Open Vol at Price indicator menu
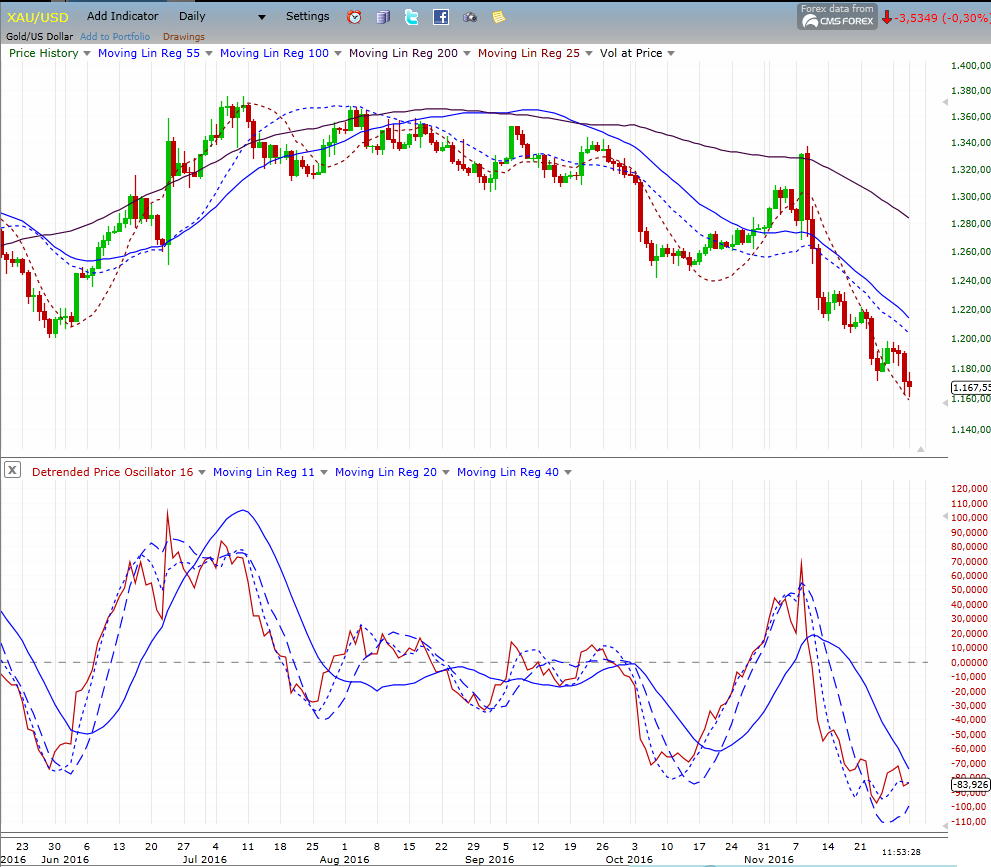 (670, 54)
